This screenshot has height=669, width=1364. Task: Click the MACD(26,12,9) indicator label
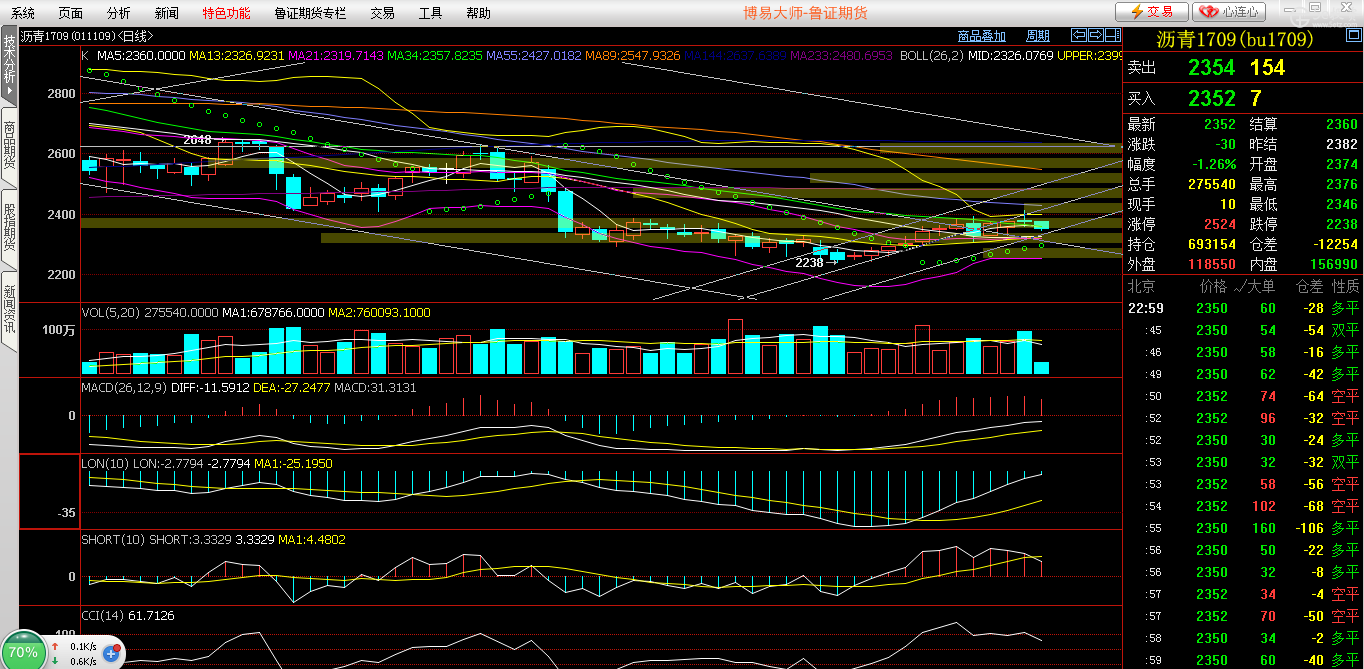click(x=124, y=387)
